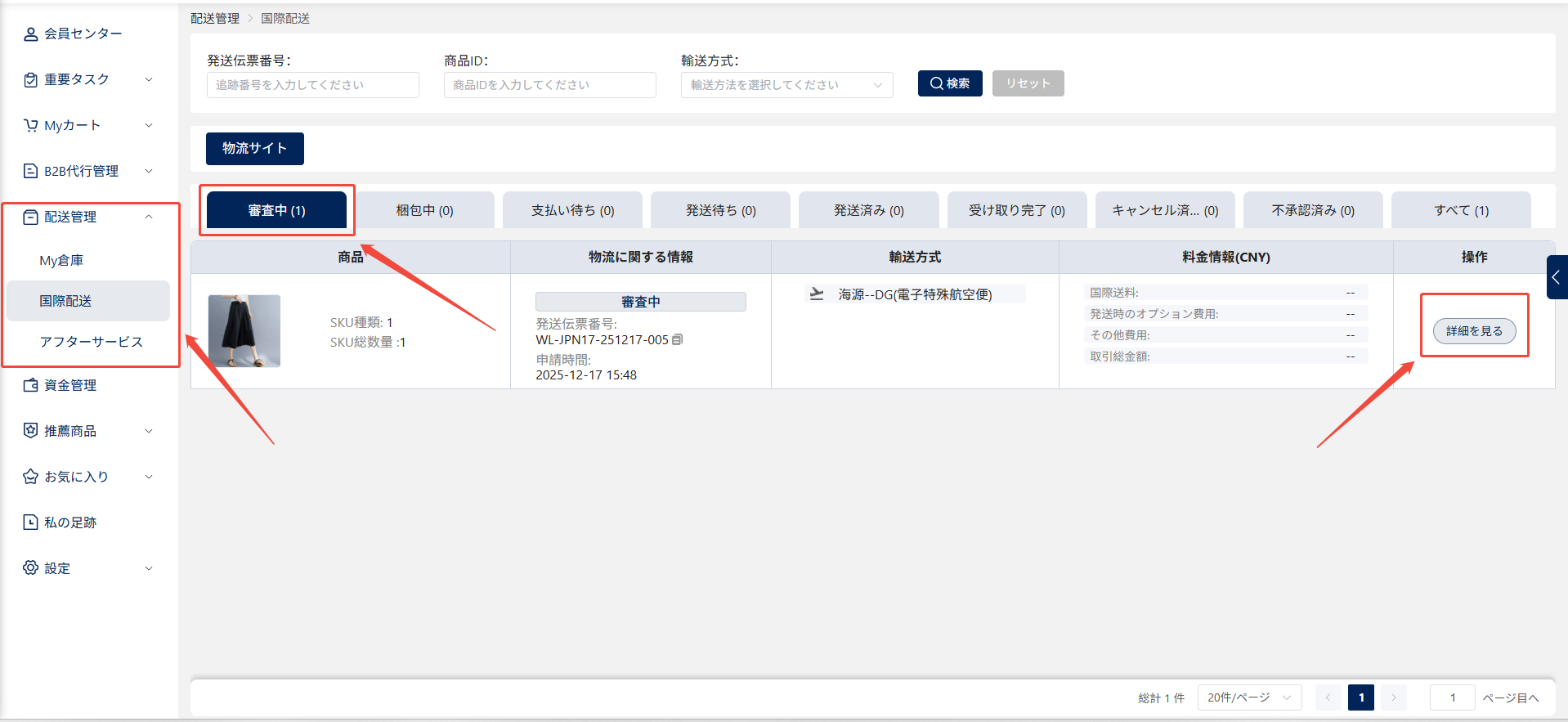1568x722 pixels.
Task: Click the black skirt product thumbnail
Action: 244,331
